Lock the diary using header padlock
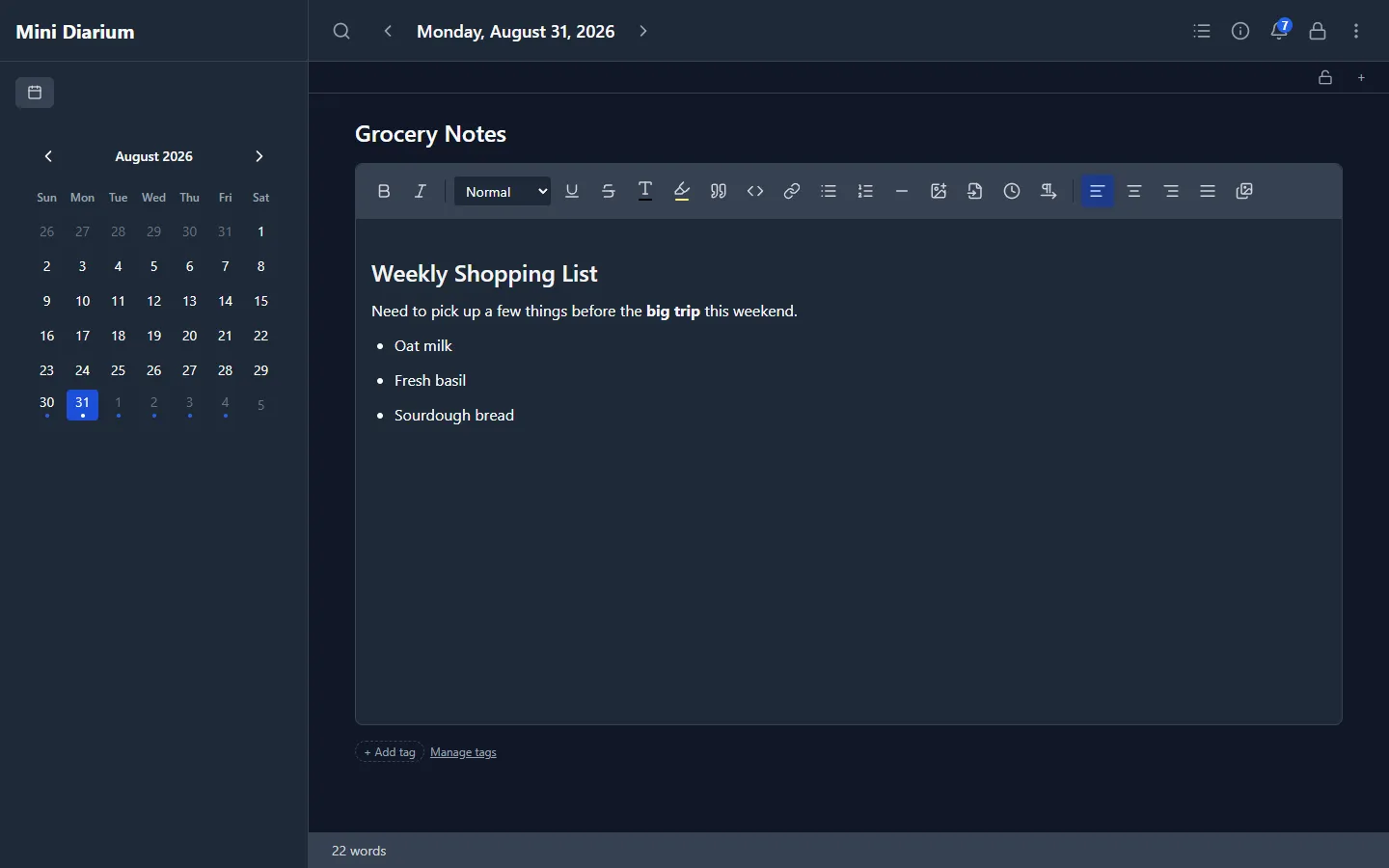 click(x=1318, y=31)
